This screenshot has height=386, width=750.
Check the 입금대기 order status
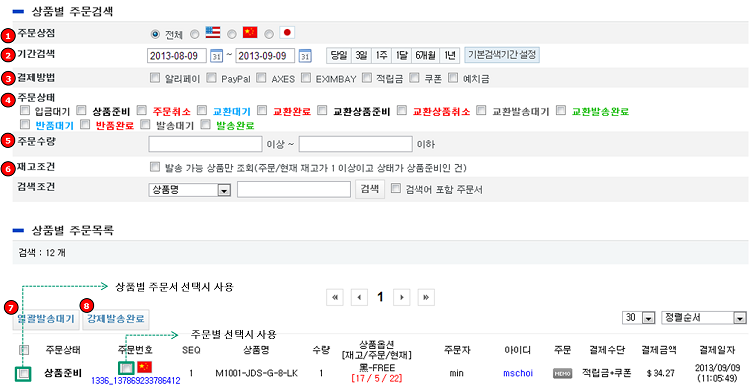click(x=25, y=111)
